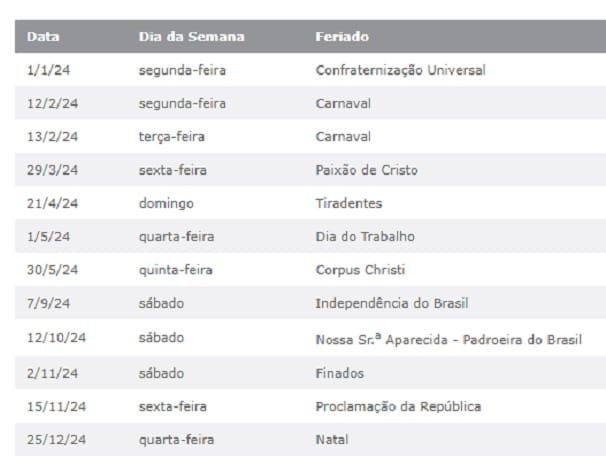606x465 pixels.
Task: Click the 30/5/24 date cell
Action: [x=49, y=271]
